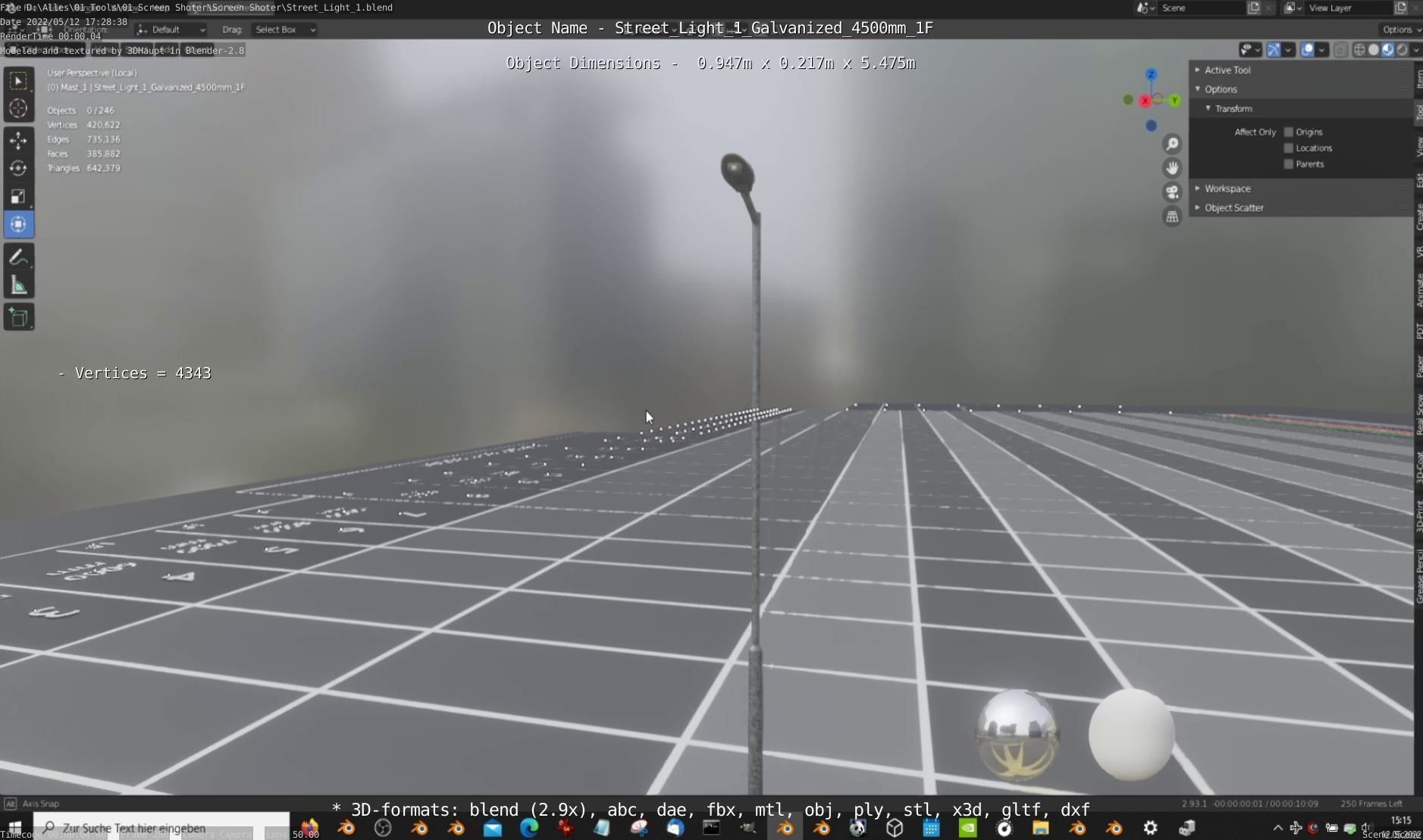Select the highlighted Transform tool
Viewport: 1423px width, 840px height.
point(18,224)
